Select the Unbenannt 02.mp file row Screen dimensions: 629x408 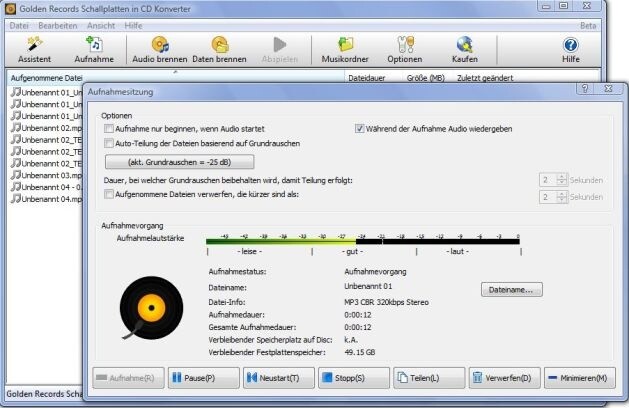tap(47, 128)
